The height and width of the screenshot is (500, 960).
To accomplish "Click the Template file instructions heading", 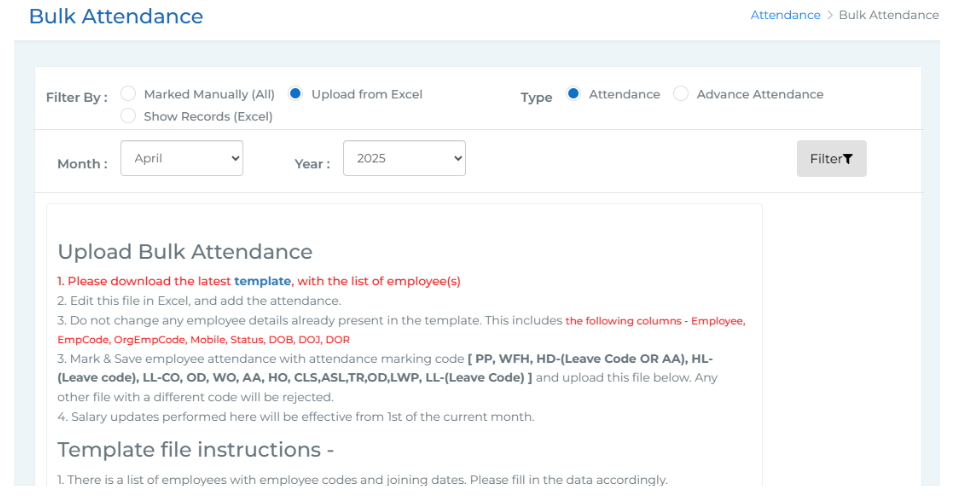I will pyautogui.click(x=196, y=449).
